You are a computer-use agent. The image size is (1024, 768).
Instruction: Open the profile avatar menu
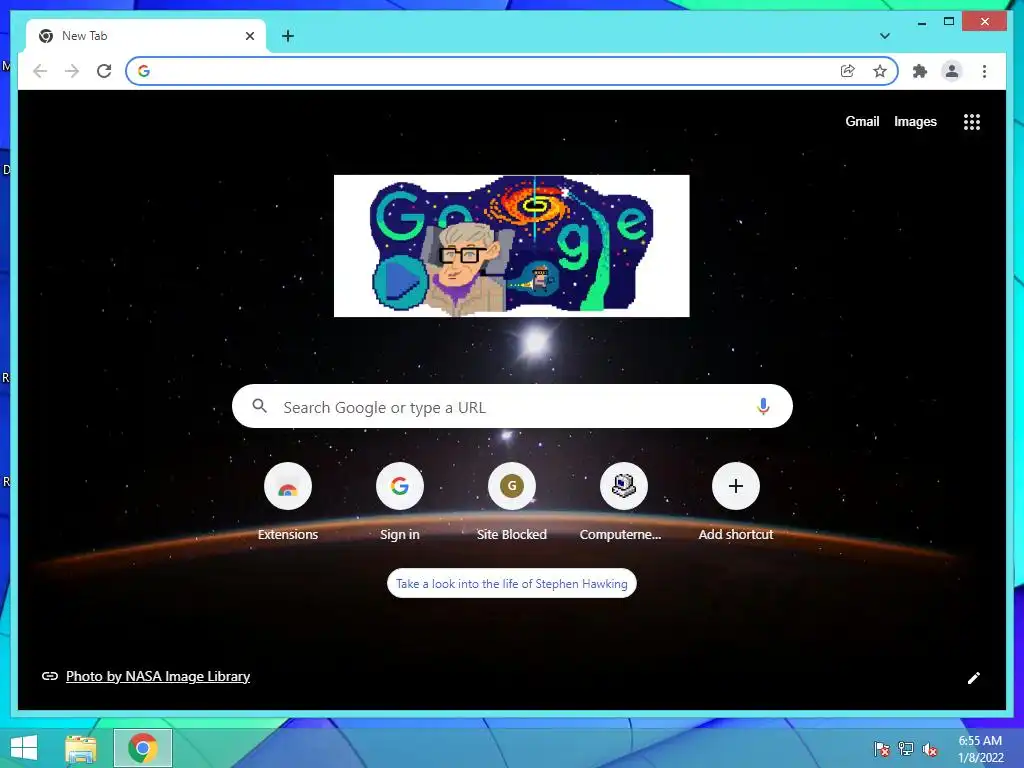pos(952,71)
